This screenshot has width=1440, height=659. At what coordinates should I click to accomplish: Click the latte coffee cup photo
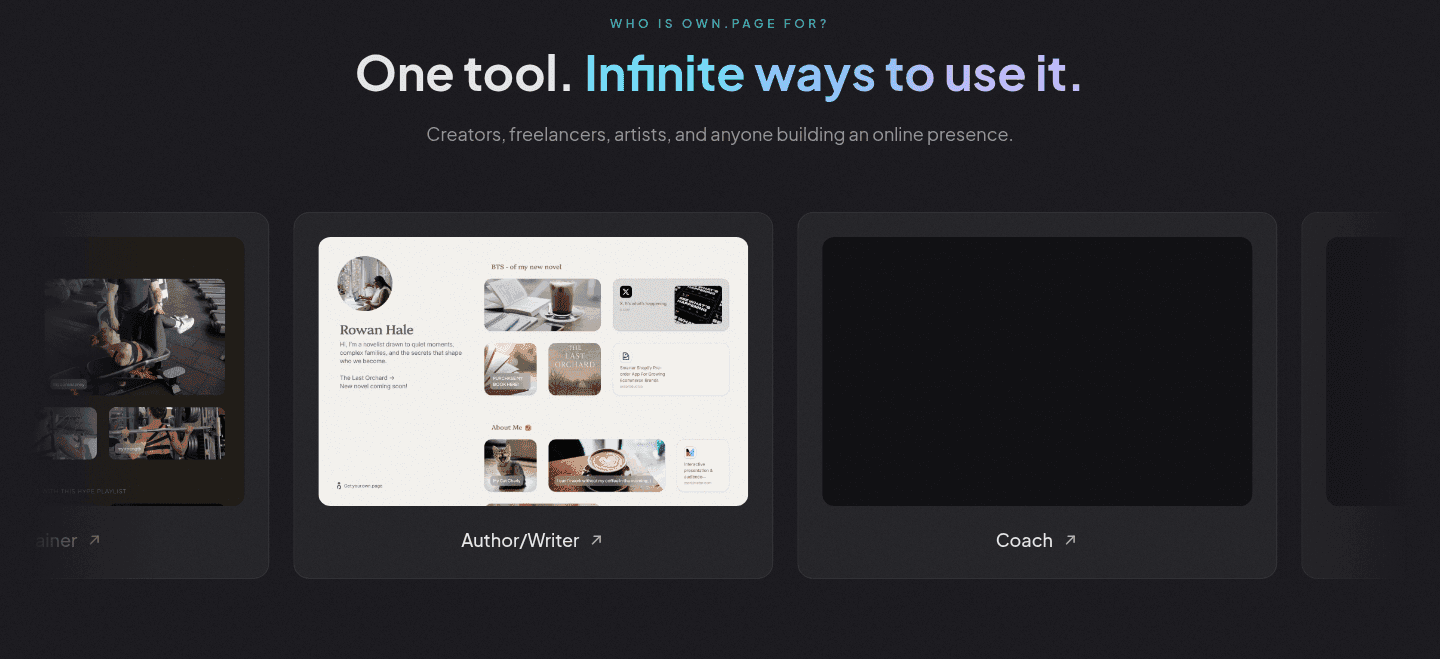(x=606, y=465)
